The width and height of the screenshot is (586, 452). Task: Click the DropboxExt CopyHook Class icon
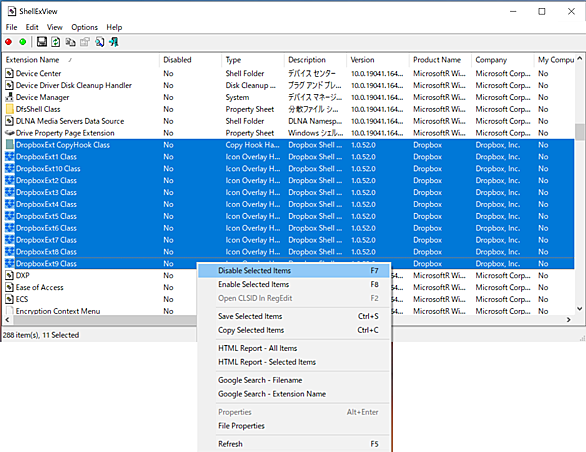pyautogui.click(x=9, y=145)
